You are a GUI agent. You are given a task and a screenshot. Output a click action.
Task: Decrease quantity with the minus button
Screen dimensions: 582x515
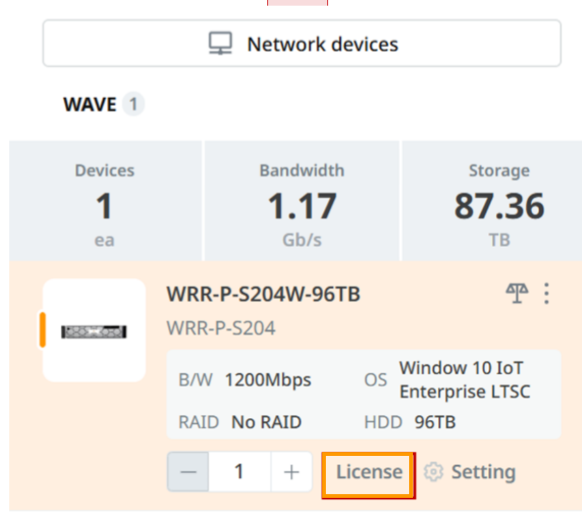tap(188, 472)
